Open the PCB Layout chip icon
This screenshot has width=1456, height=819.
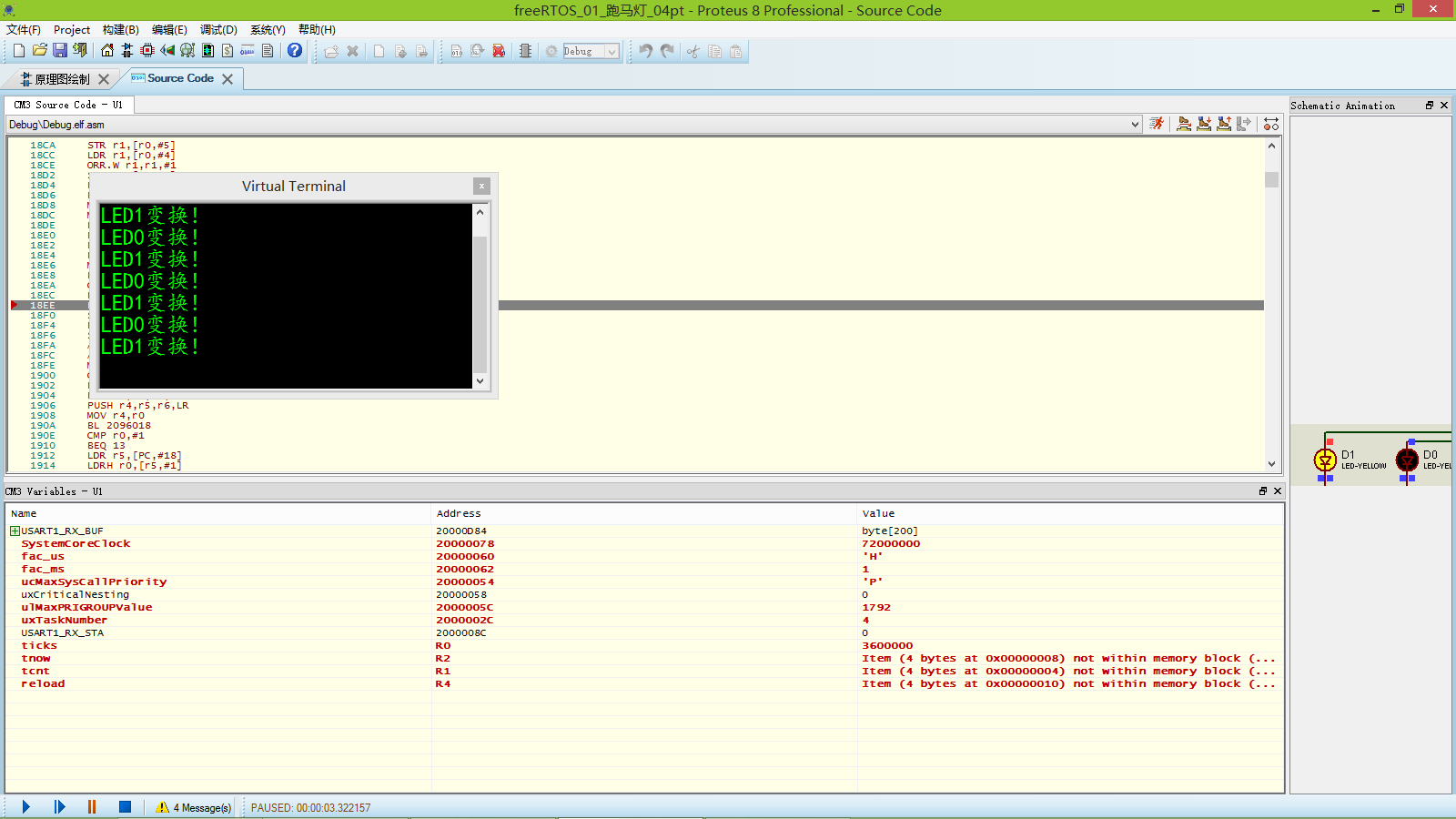147,51
